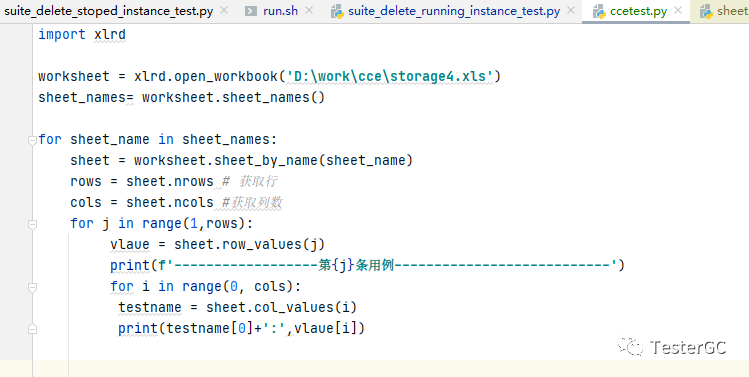Collapse the 'for i in range(0, cols)' block
This screenshot has width=749, height=377.
coord(32,287)
